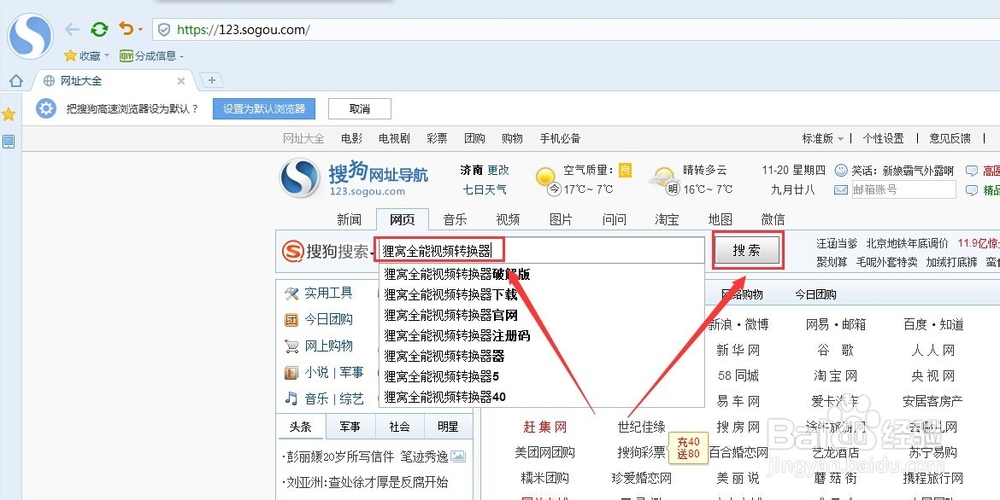Open dropdown arrow next to undo icon

point(140,30)
